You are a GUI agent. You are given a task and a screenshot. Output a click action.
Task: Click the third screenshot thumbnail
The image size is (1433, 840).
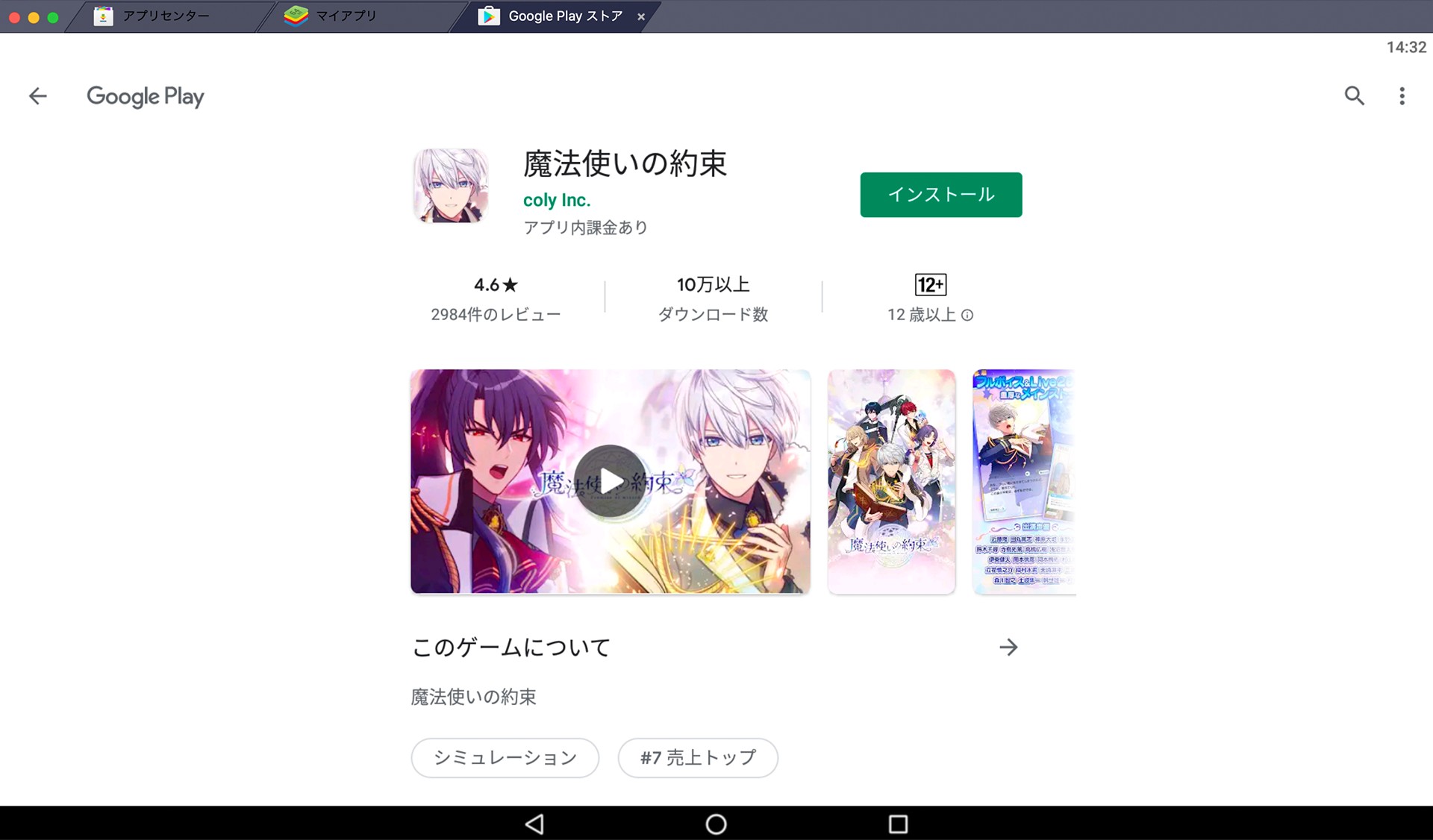click(1023, 480)
